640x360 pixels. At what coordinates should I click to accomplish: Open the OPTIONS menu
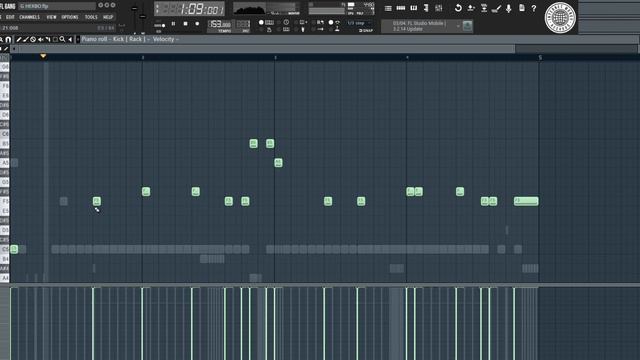(x=70, y=17)
